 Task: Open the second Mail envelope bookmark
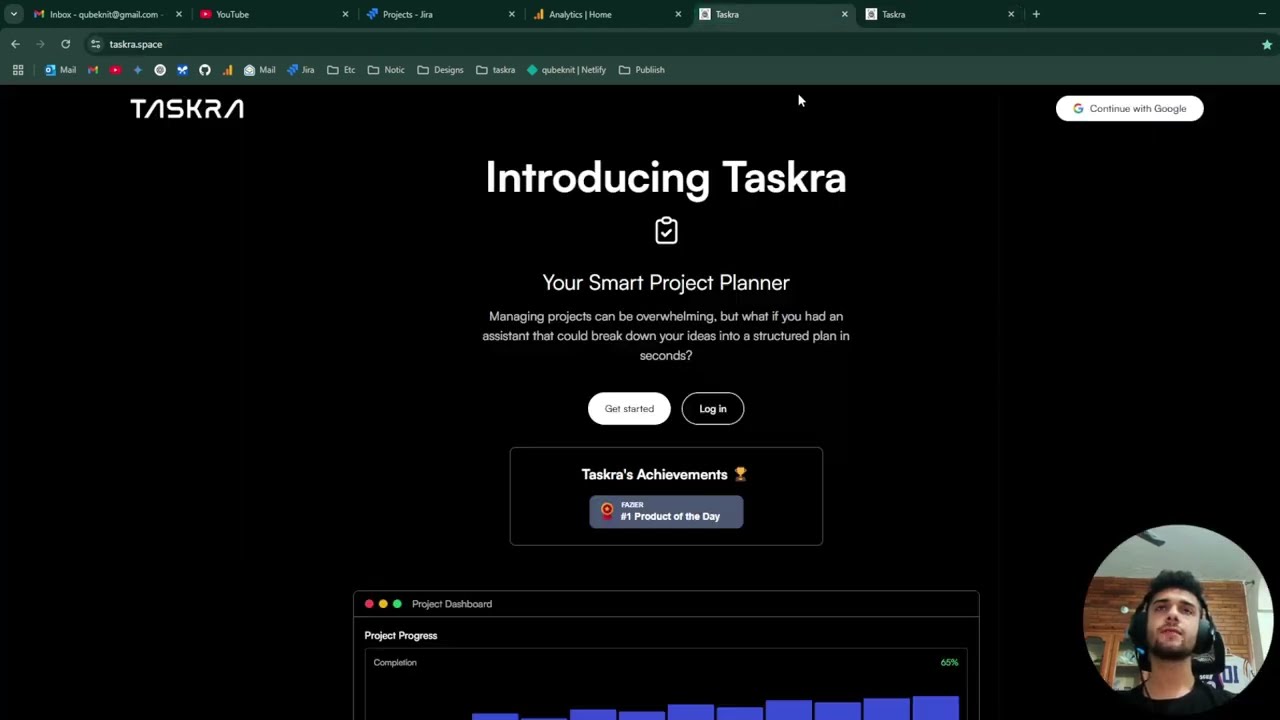click(259, 70)
